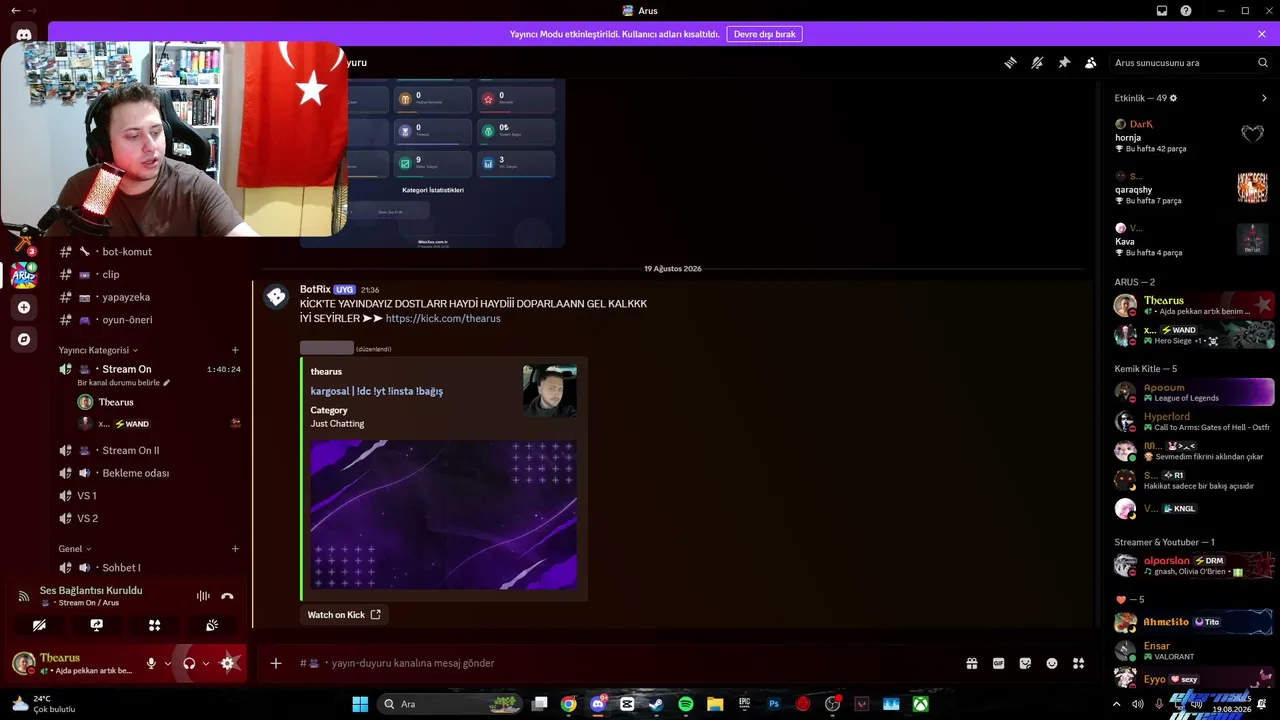
Task: Show pinned messages in the channel
Action: 1064,62
